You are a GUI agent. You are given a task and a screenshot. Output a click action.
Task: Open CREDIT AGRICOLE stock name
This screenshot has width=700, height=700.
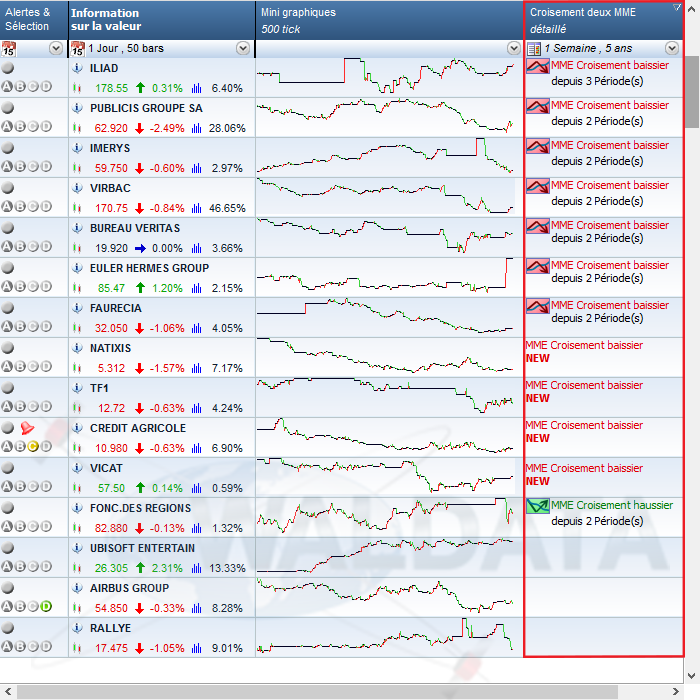138,428
